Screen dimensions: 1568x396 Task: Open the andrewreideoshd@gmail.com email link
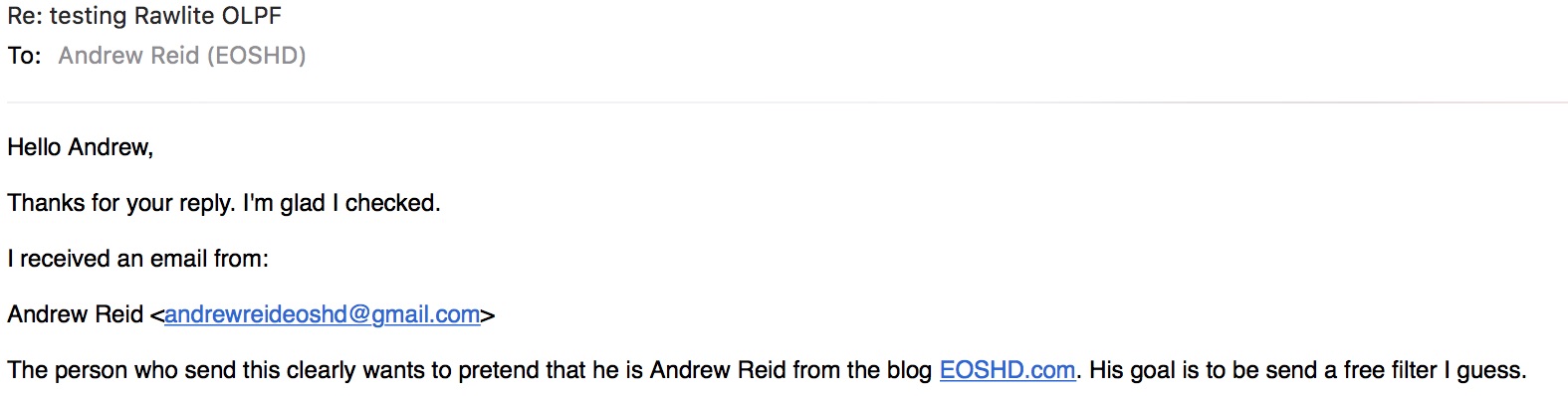click(x=322, y=314)
